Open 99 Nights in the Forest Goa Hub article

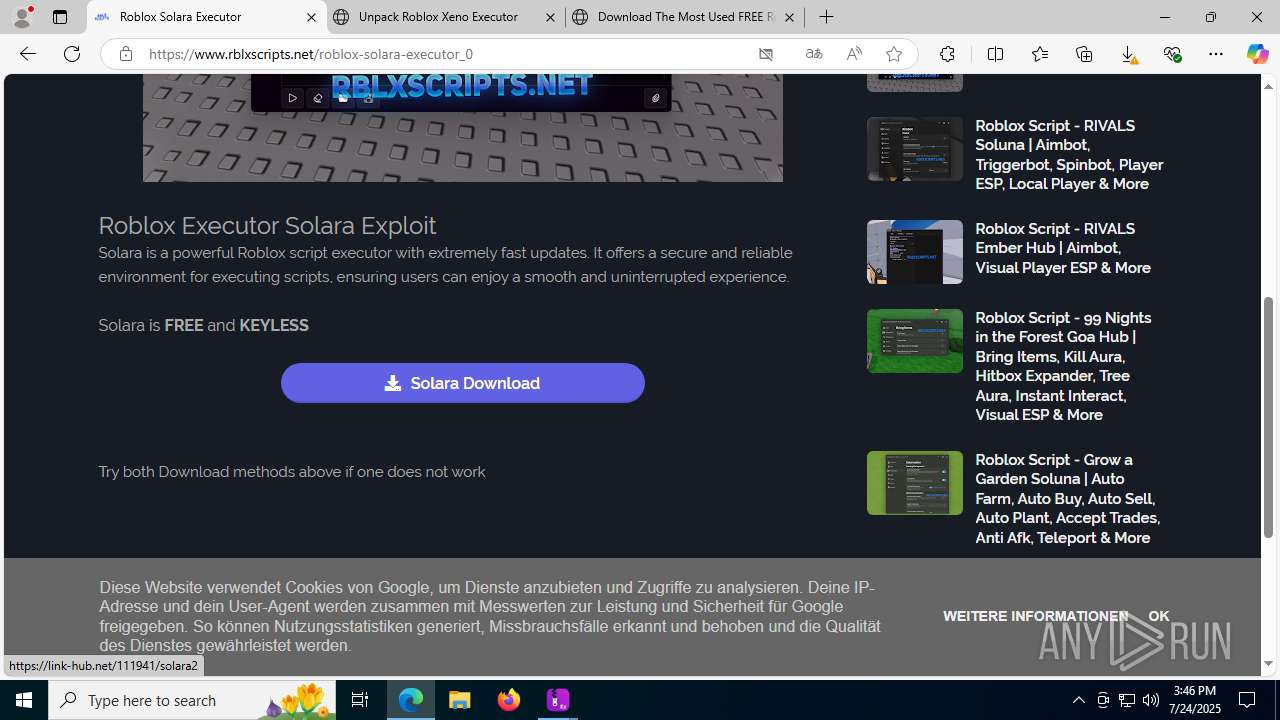(1064, 366)
